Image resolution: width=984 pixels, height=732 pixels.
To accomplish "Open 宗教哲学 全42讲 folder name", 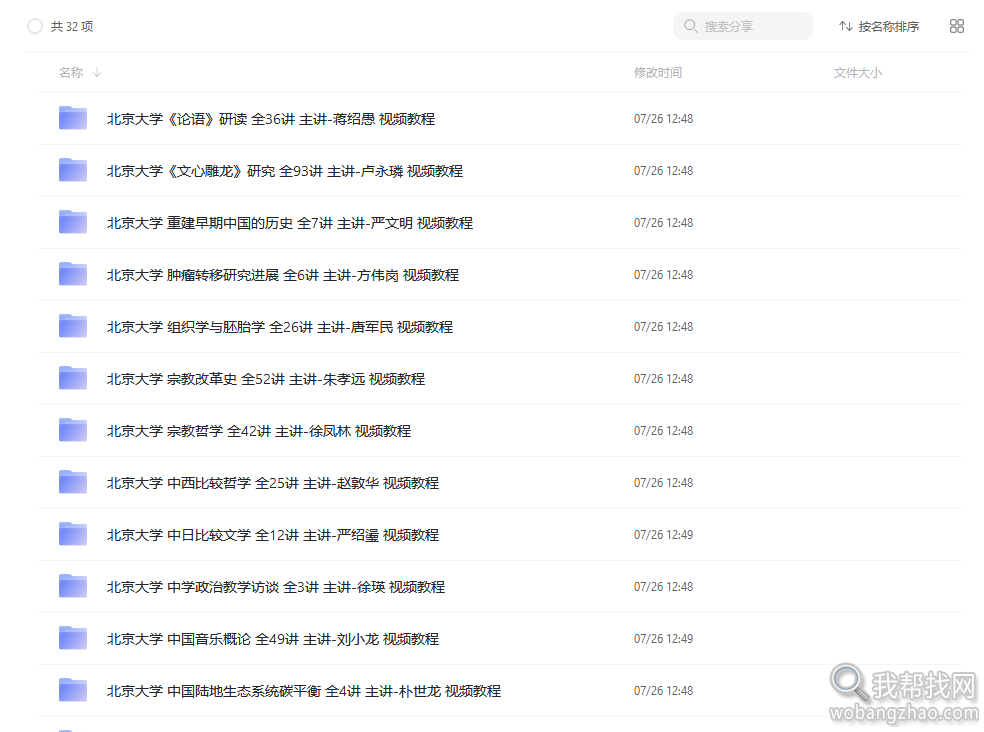I will [x=259, y=431].
